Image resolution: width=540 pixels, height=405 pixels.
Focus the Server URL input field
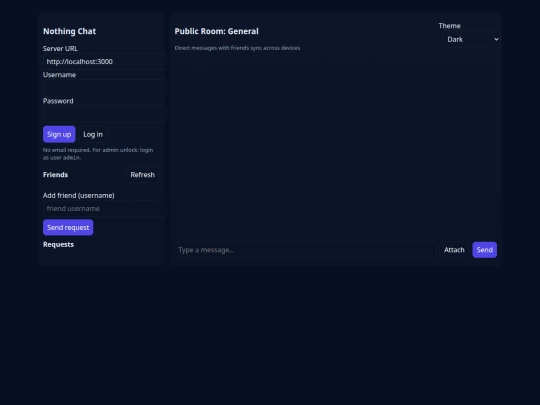[105, 62]
